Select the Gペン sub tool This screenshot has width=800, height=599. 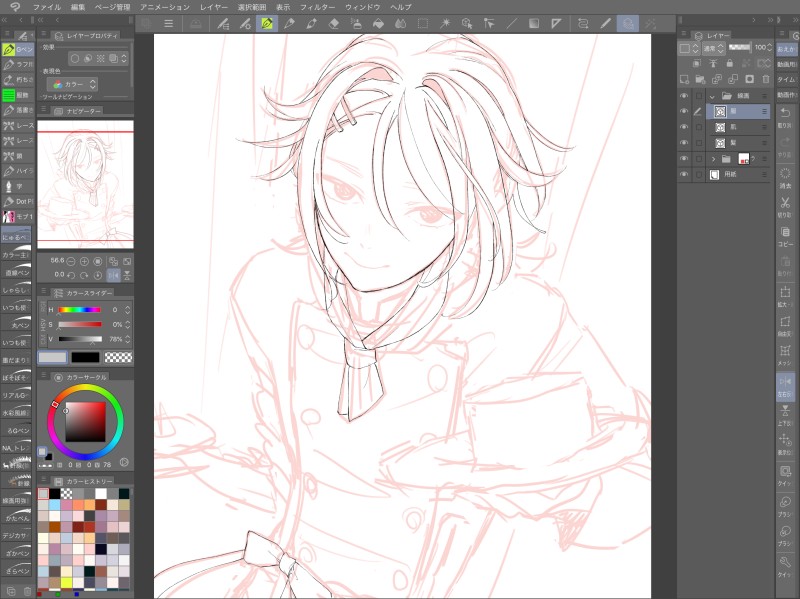coord(18,49)
